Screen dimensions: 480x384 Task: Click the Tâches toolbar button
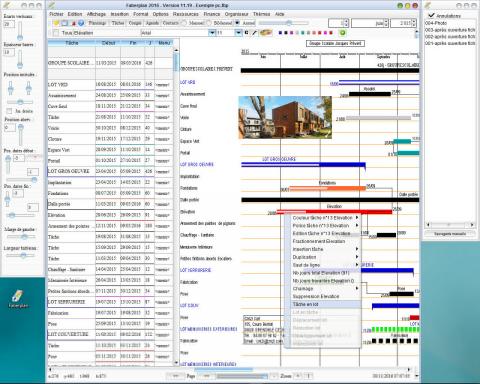click(x=118, y=23)
